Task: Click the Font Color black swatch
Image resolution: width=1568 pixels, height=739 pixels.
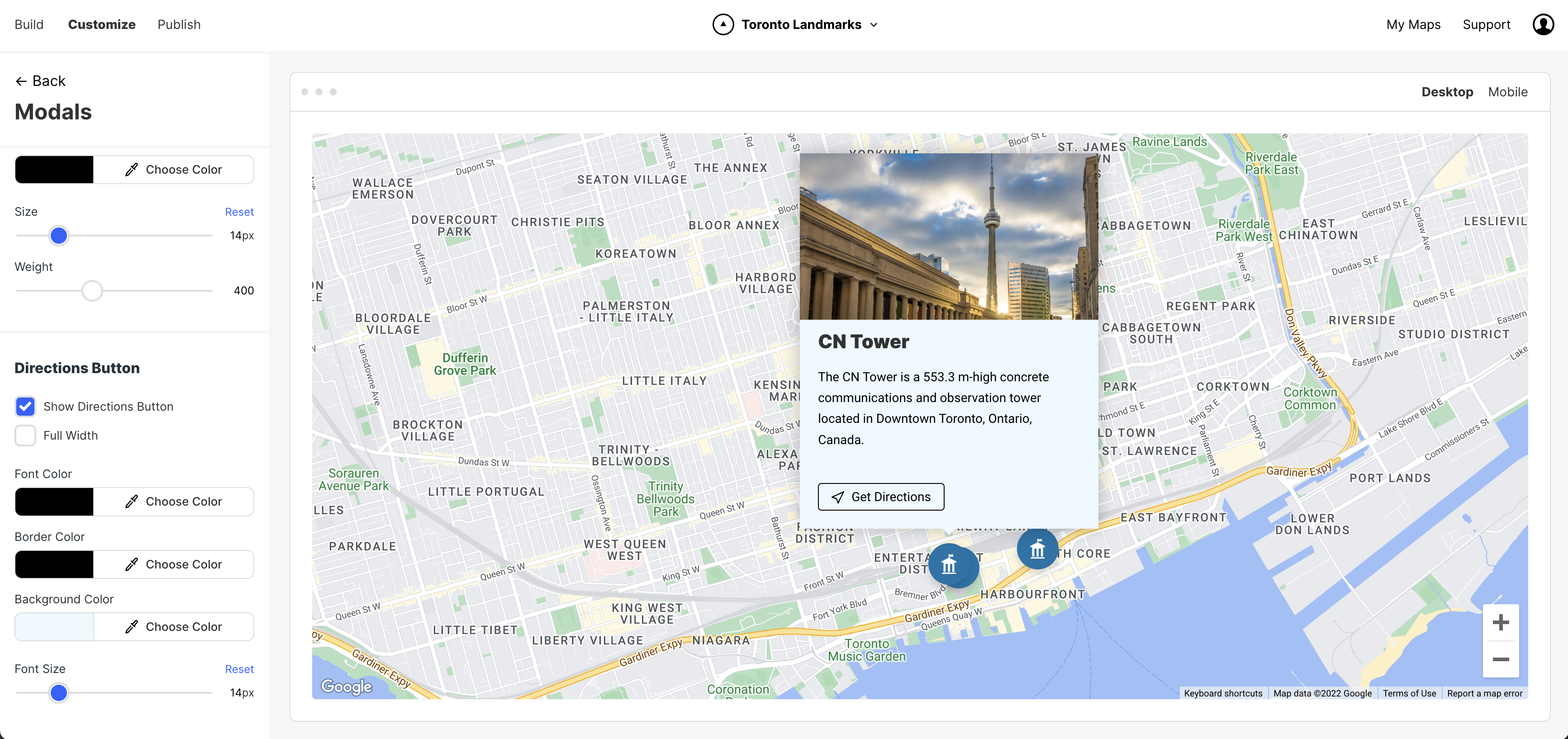Action: click(x=54, y=502)
